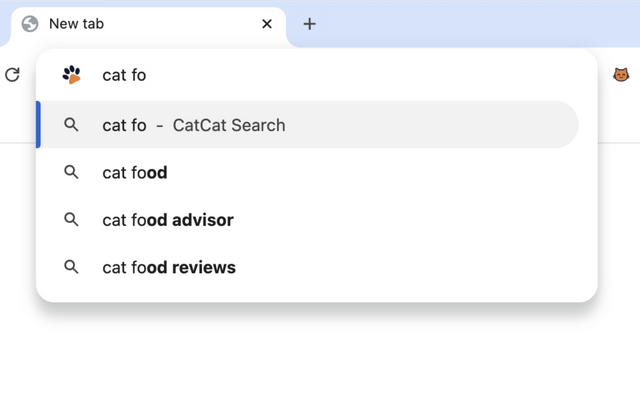
Task: Click blue selection bar on highlighted suggestion
Action: [x=38, y=124]
